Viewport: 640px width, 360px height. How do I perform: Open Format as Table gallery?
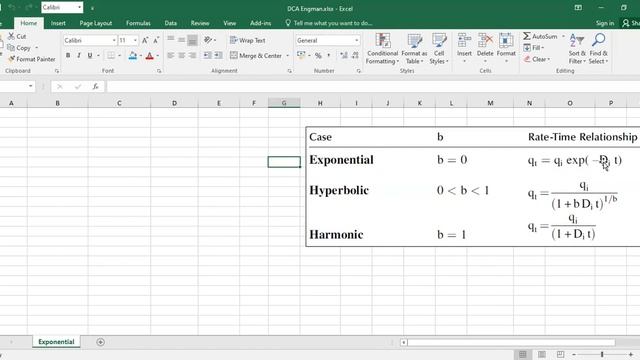pos(414,49)
